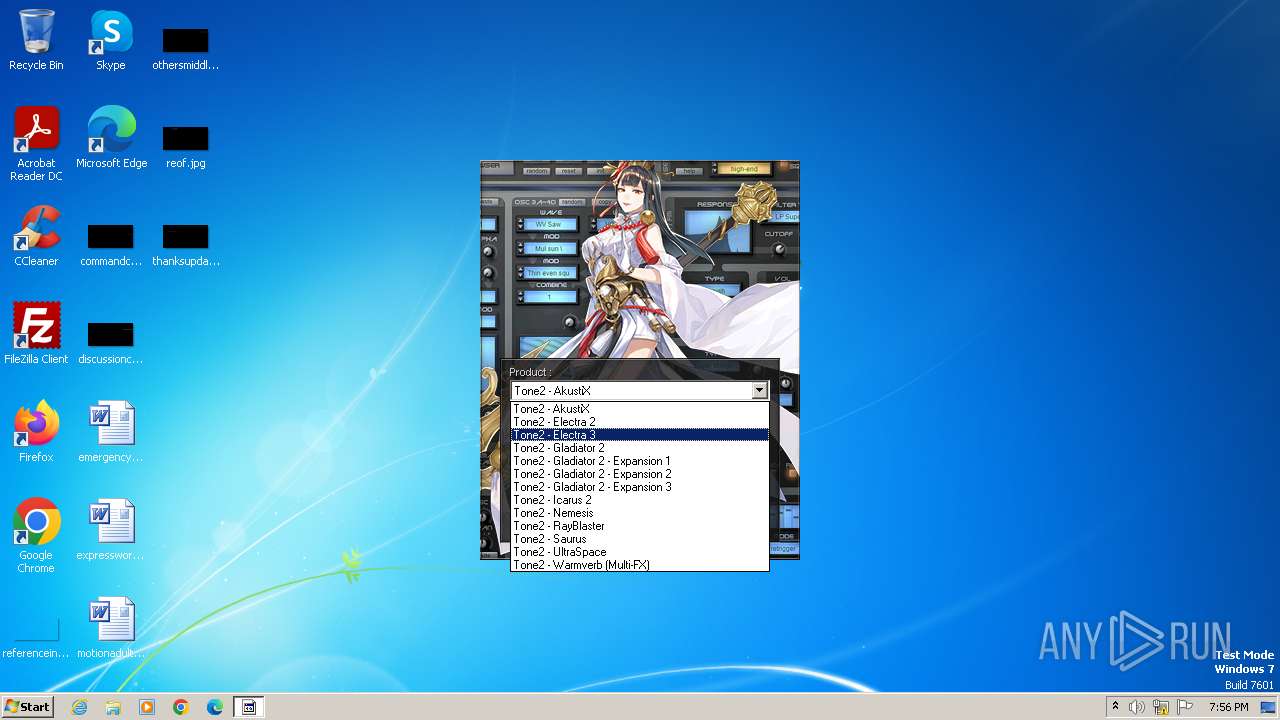Select the CCleaner desktop shortcut
The width and height of the screenshot is (1280, 720).
coord(36,236)
